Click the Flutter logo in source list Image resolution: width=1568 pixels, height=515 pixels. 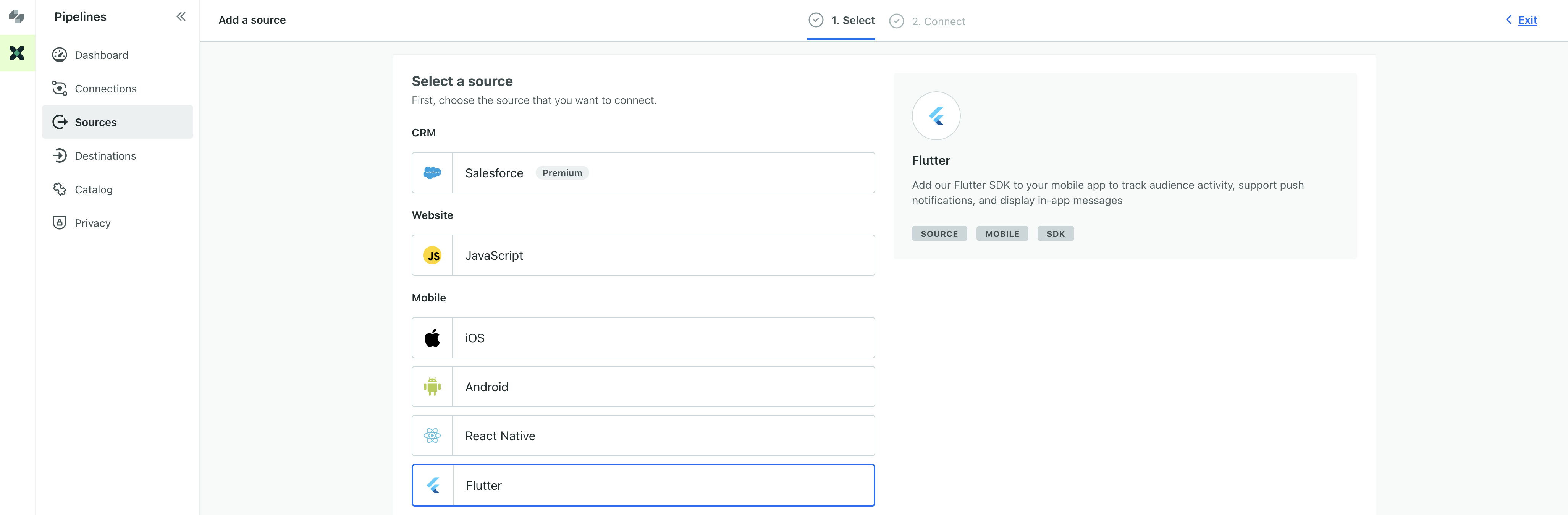(x=433, y=485)
